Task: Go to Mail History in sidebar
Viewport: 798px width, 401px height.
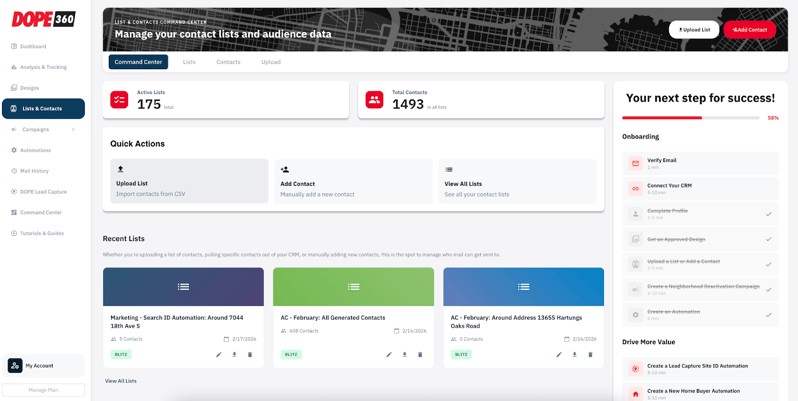Action: 34,171
